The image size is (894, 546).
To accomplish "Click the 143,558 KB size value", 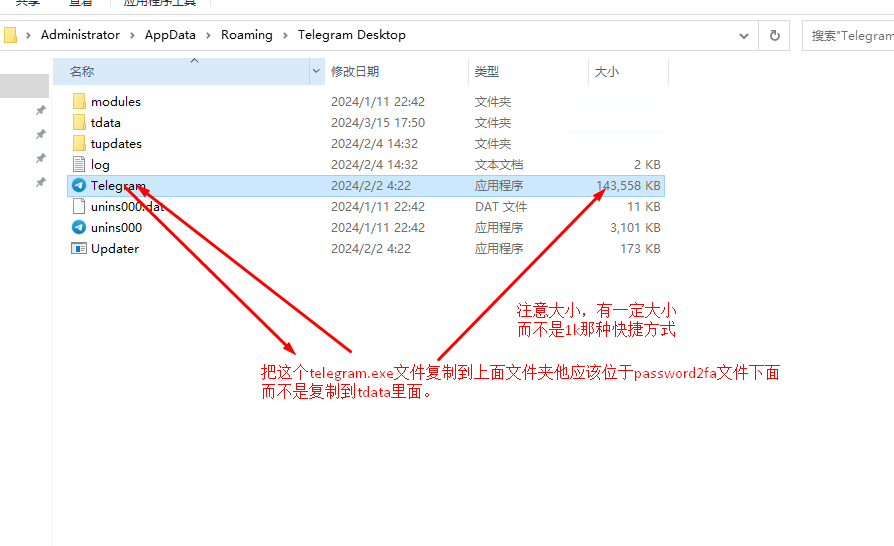I will click(628, 186).
